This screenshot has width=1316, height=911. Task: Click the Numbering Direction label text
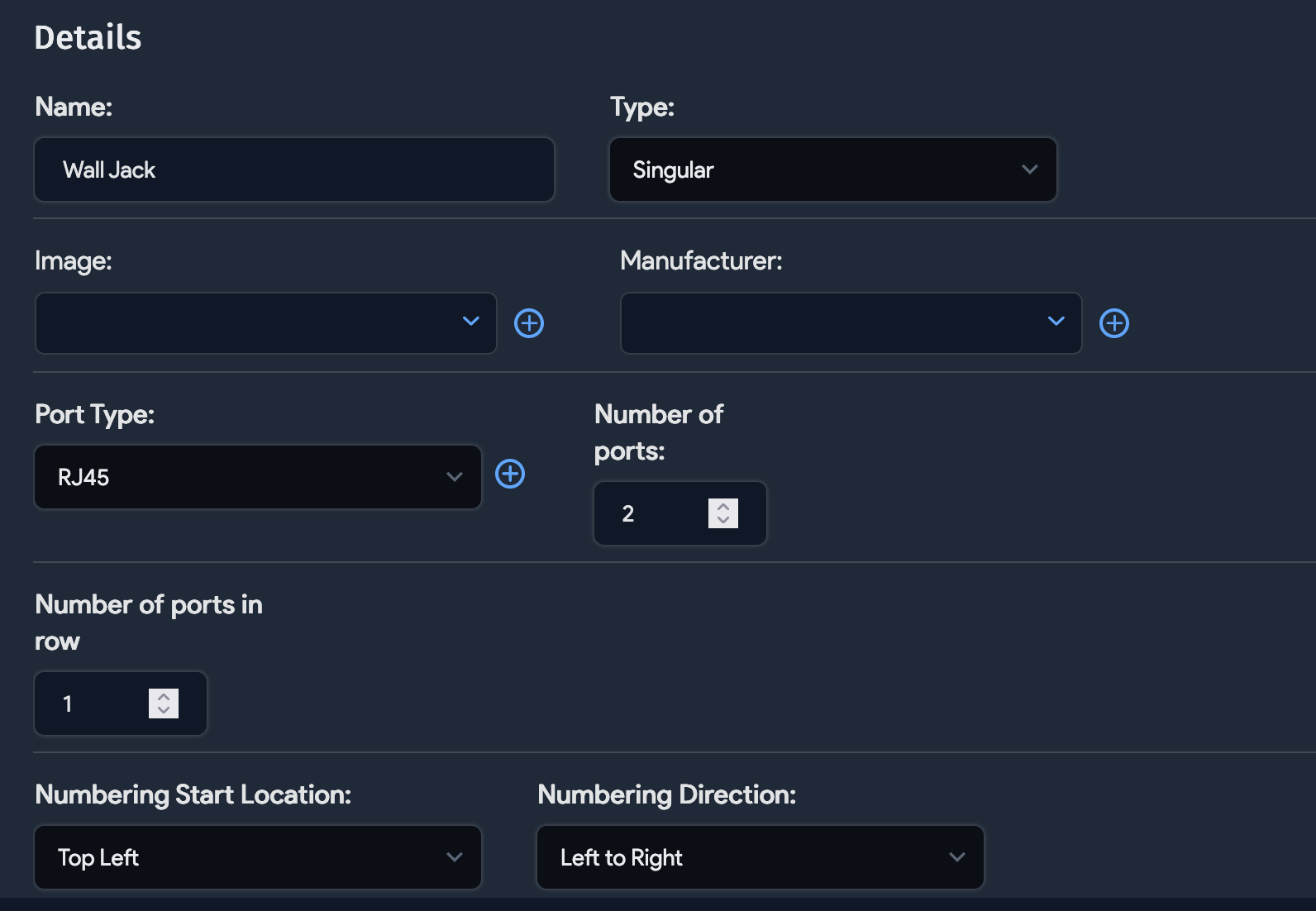[x=666, y=794]
